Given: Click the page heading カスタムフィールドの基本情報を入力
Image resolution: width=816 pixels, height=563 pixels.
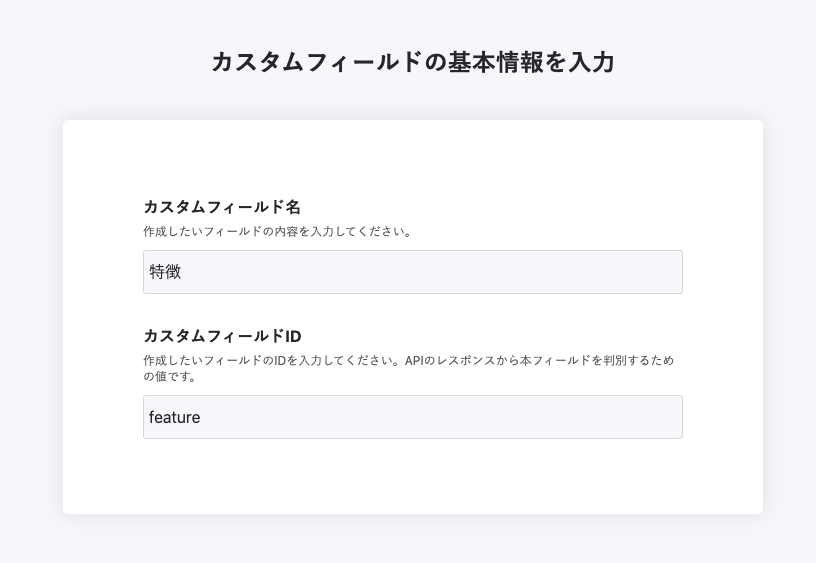Looking at the screenshot, I should pos(412,62).
